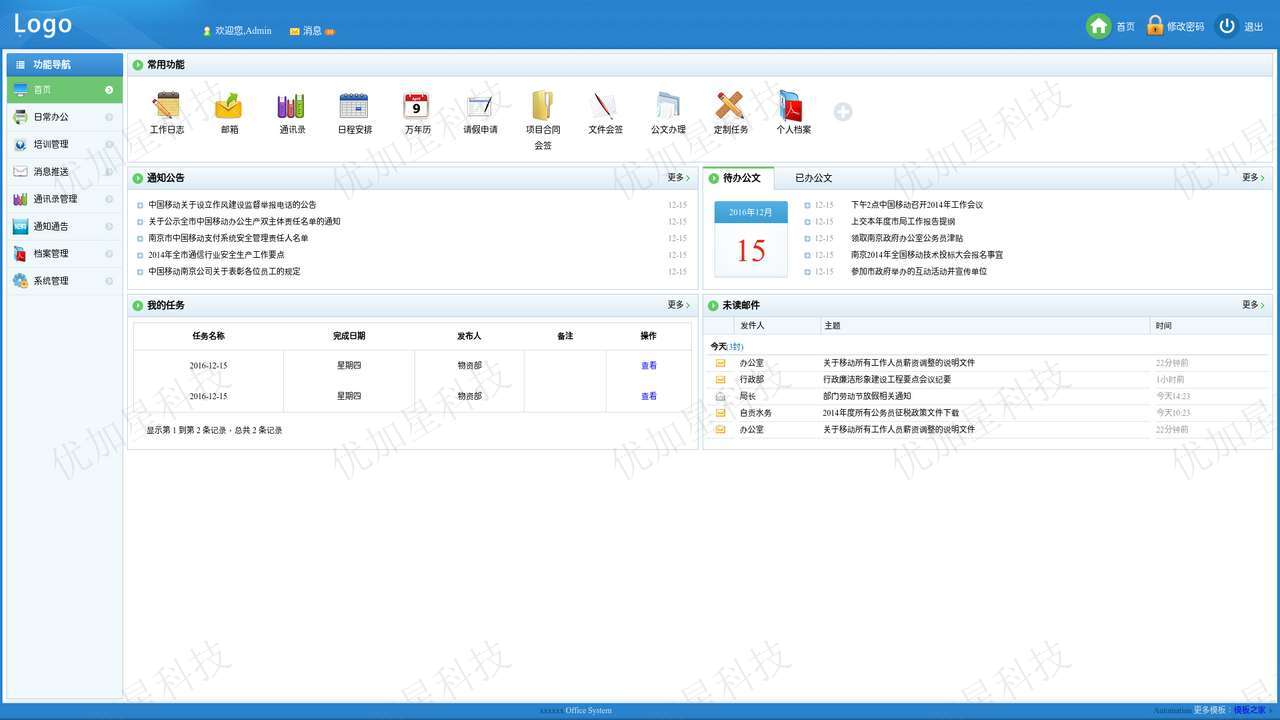
Task: Switch to the 待办公文 tab
Action: click(x=741, y=178)
